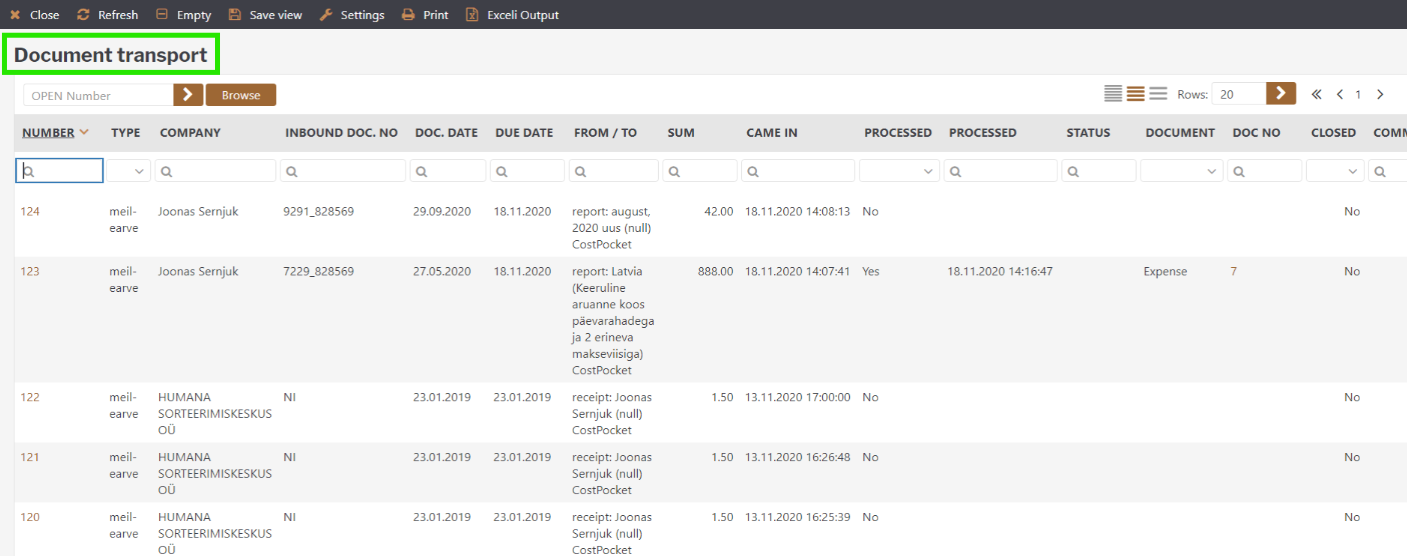This screenshot has height=556, width=1407.
Task: Go to the next page chevron
Action: pyautogui.click(x=1380, y=94)
